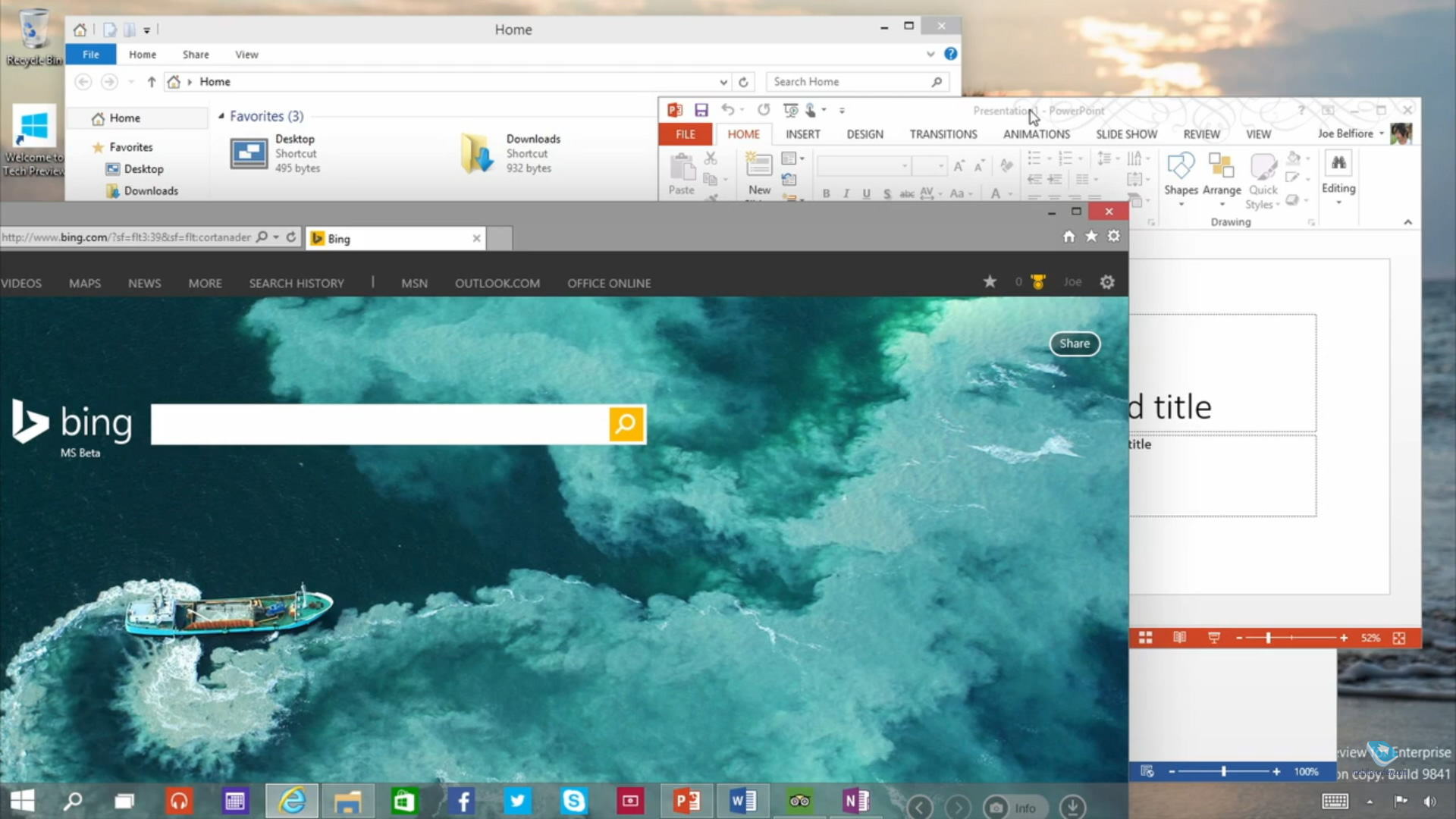The image size is (1456, 819).
Task: Click Share button on Bing page
Action: pyautogui.click(x=1075, y=344)
